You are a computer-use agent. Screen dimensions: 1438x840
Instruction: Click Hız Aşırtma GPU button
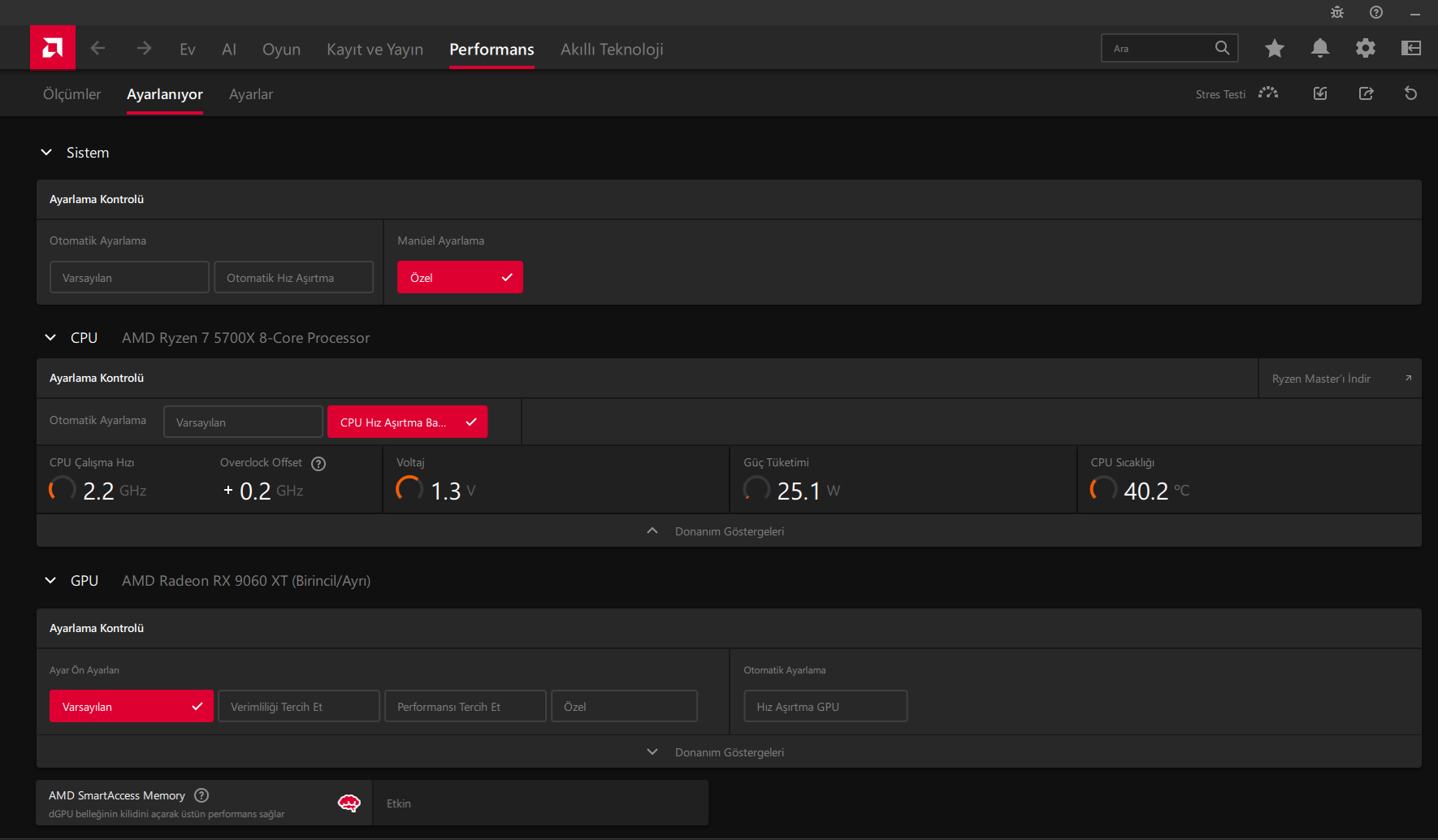pyautogui.click(x=825, y=707)
